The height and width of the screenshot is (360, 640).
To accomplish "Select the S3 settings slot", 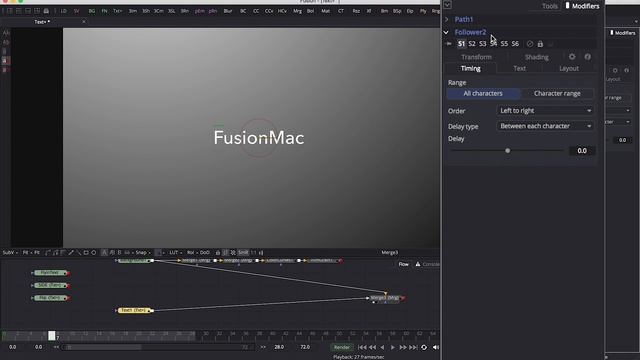I will tap(482, 44).
